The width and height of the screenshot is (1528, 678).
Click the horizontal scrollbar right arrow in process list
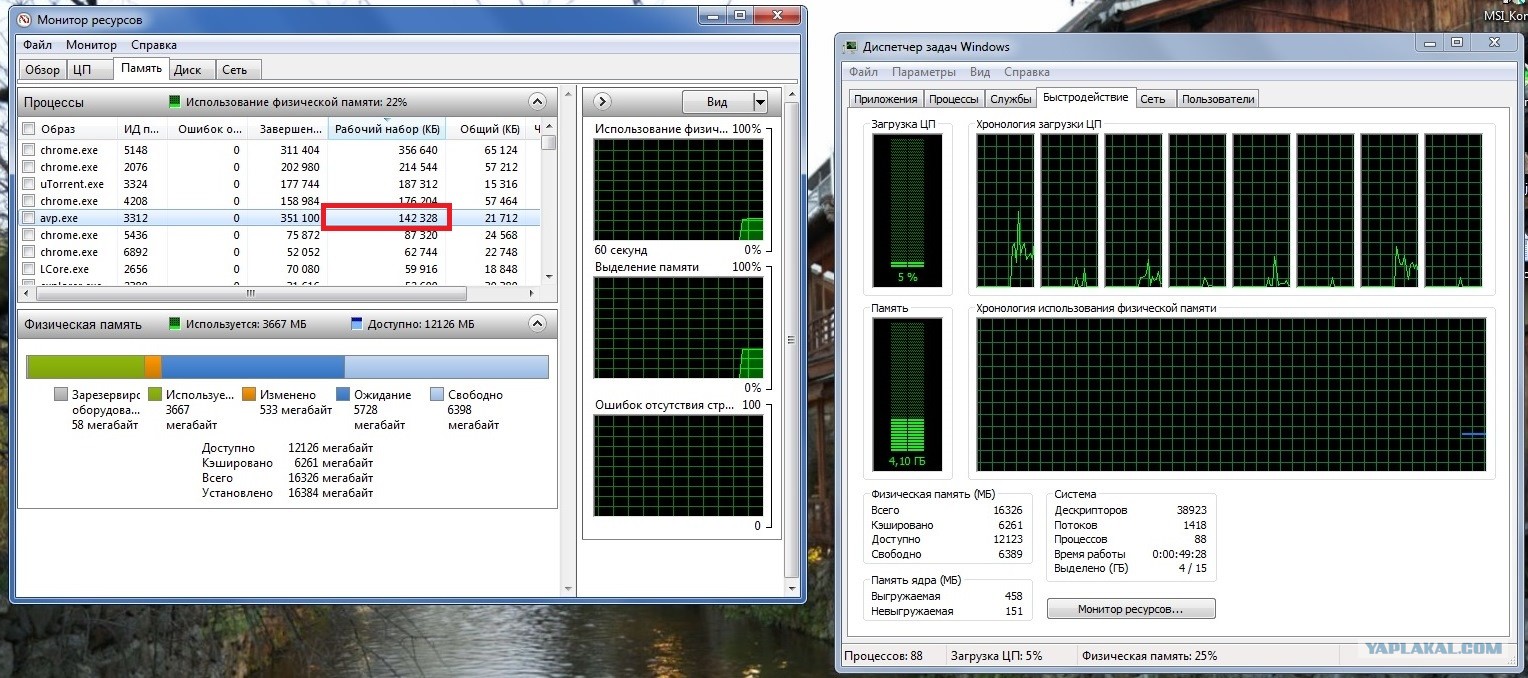pyautogui.click(x=533, y=294)
